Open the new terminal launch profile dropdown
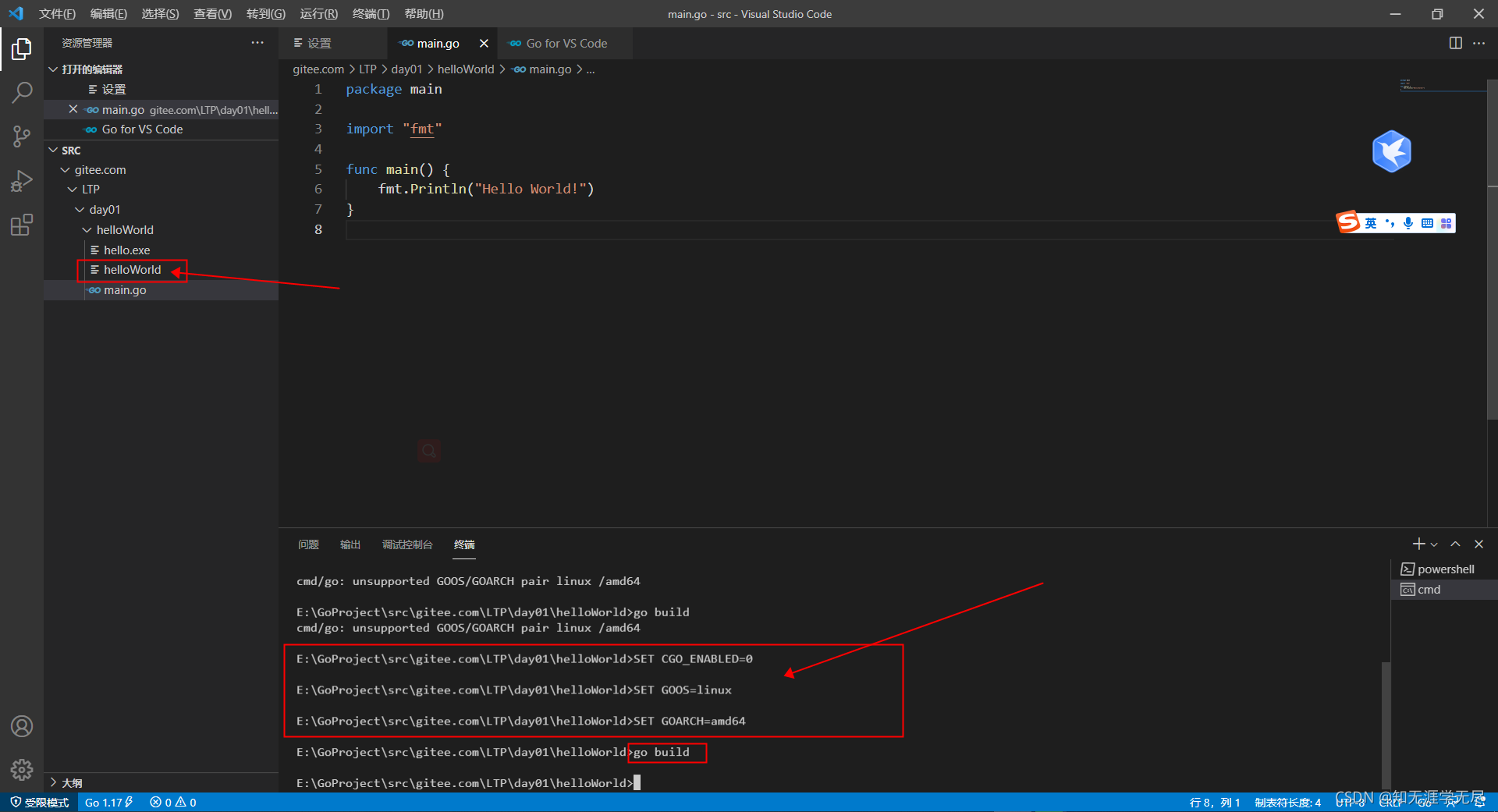The image size is (1498, 812). 1434,544
